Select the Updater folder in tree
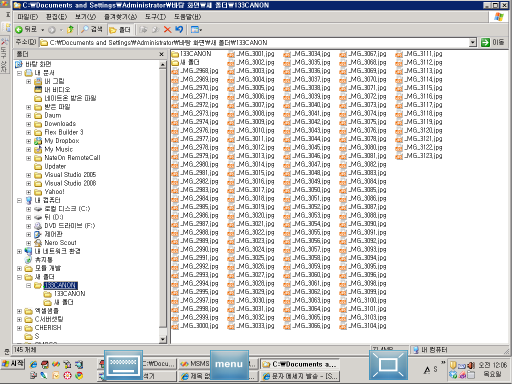 55,166
